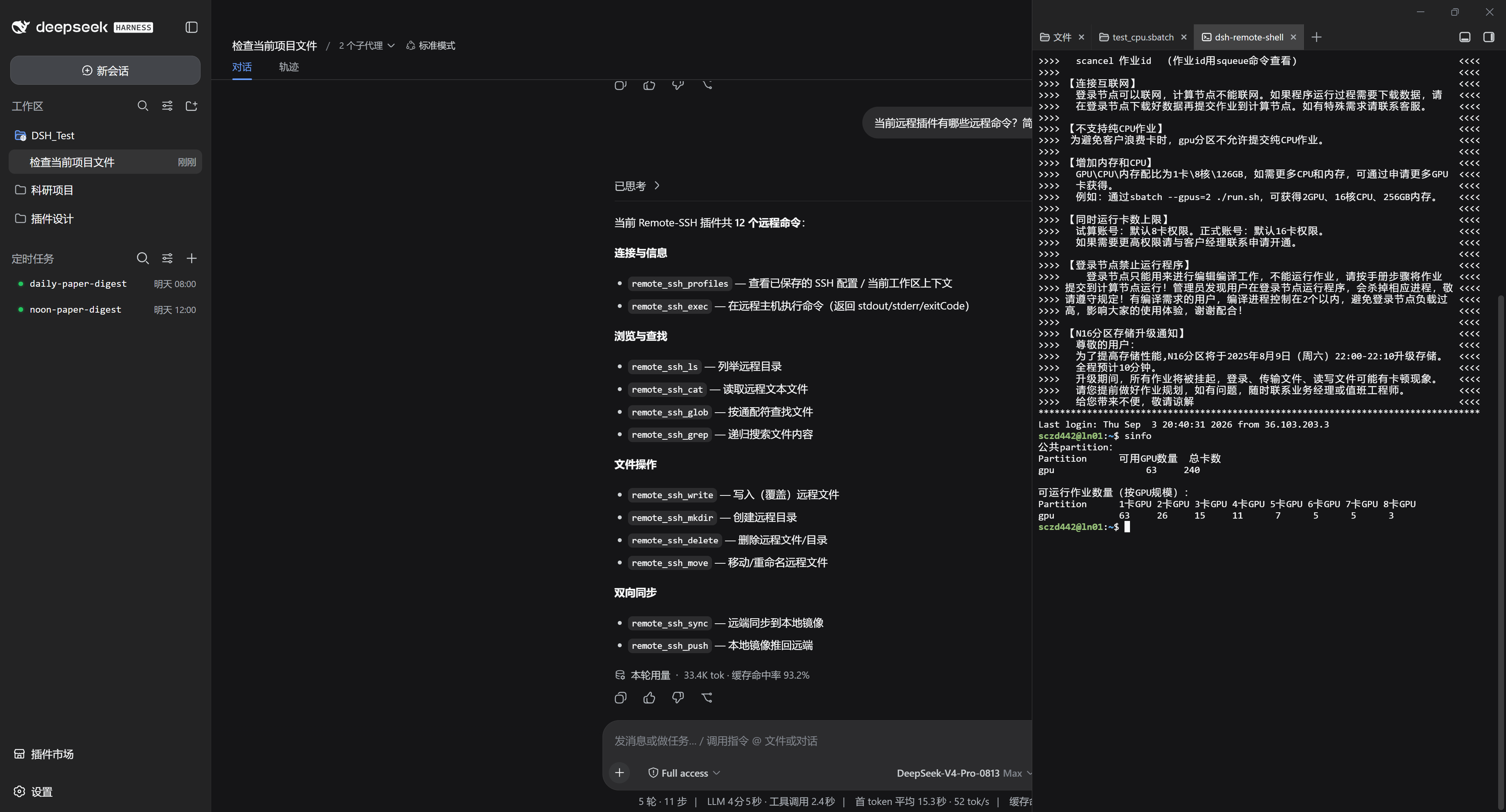Viewport: 1506px width, 812px height.
Task: Click the remote_ssh_grep command tag
Action: (x=669, y=435)
